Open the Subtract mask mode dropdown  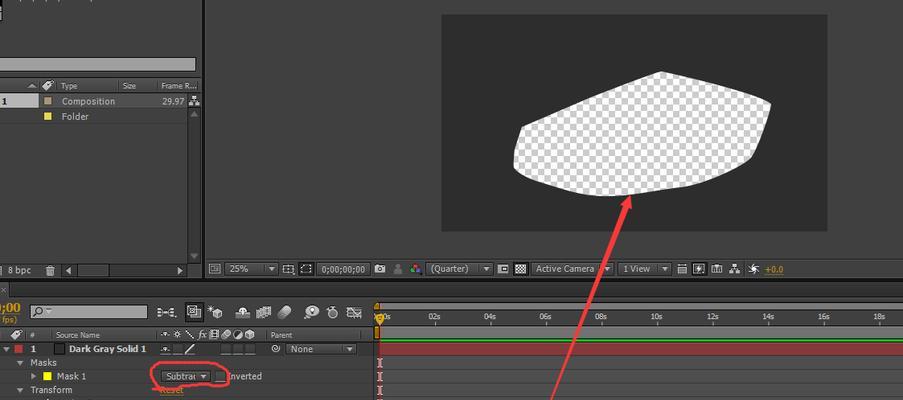[185, 376]
